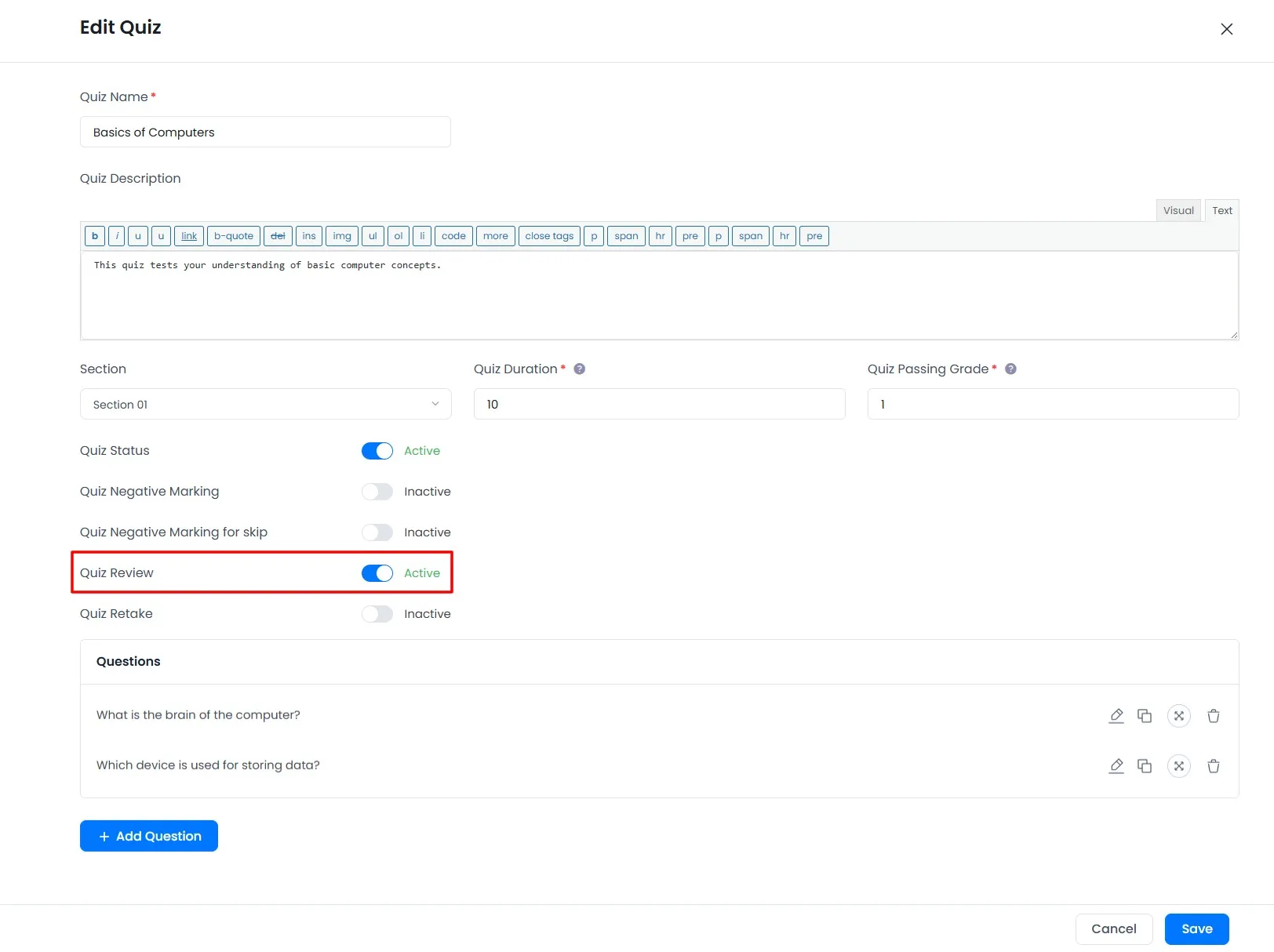Turn on Quiz Retake
The height and width of the screenshot is (952, 1274).
click(x=377, y=614)
